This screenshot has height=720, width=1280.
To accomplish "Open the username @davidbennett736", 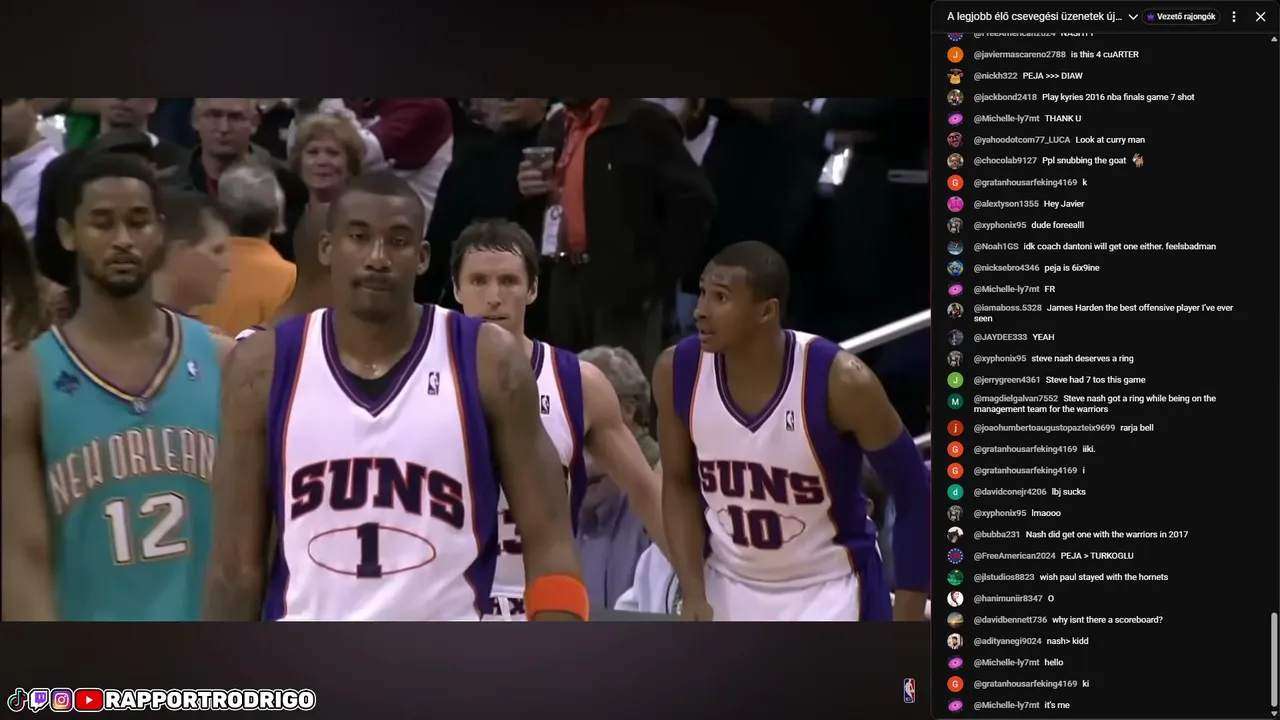I will tap(1010, 620).
